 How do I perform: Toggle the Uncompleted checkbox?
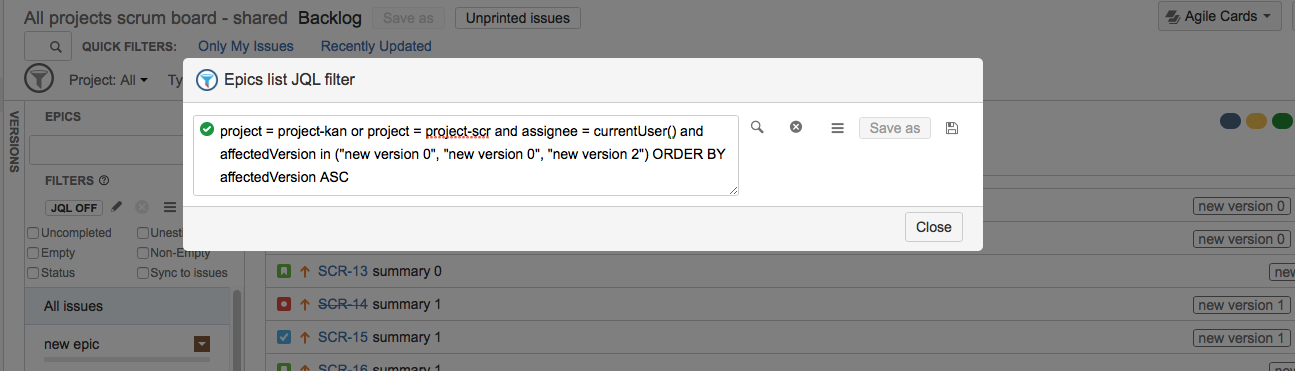pyautogui.click(x=33, y=233)
